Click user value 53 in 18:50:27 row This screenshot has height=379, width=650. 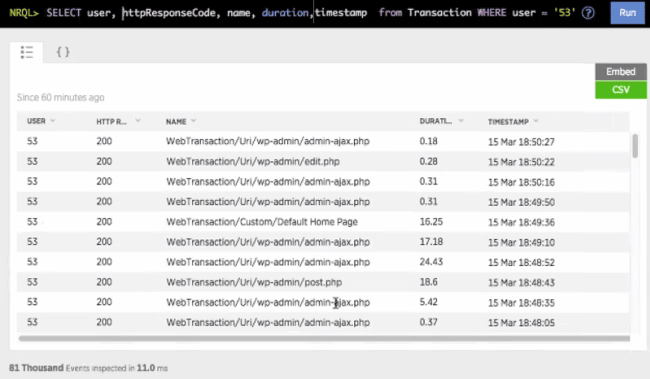[x=32, y=141]
